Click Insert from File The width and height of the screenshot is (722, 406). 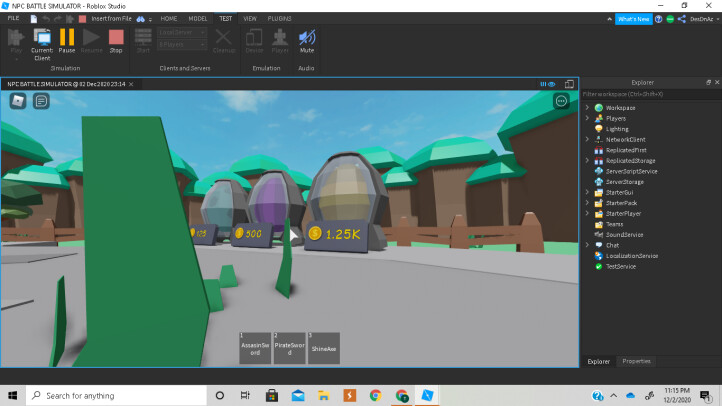click(x=111, y=19)
